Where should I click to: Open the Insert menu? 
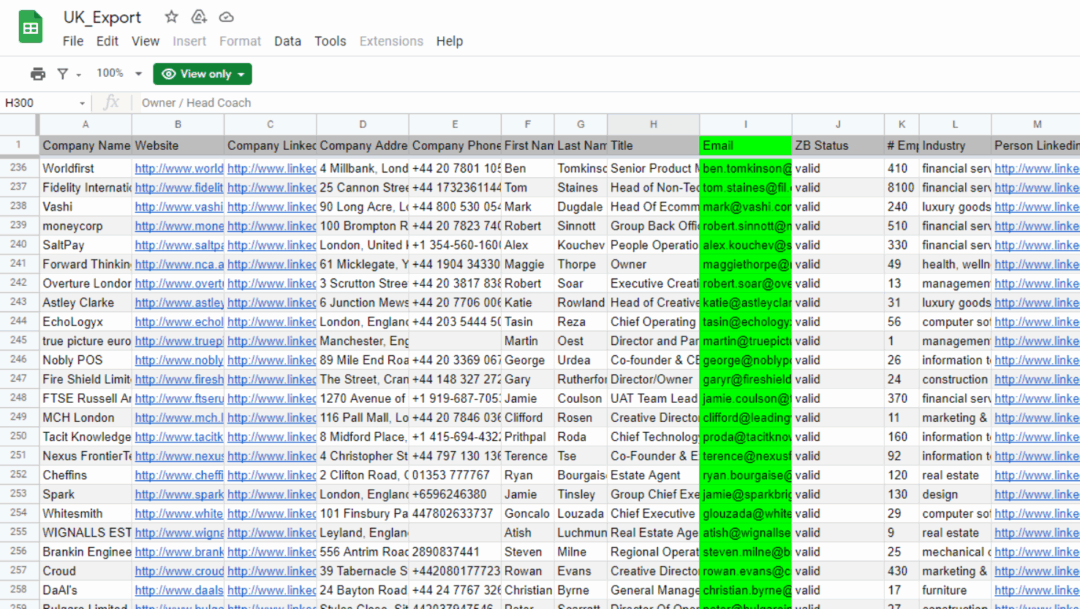pyautogui.click(x=189, y=41)
